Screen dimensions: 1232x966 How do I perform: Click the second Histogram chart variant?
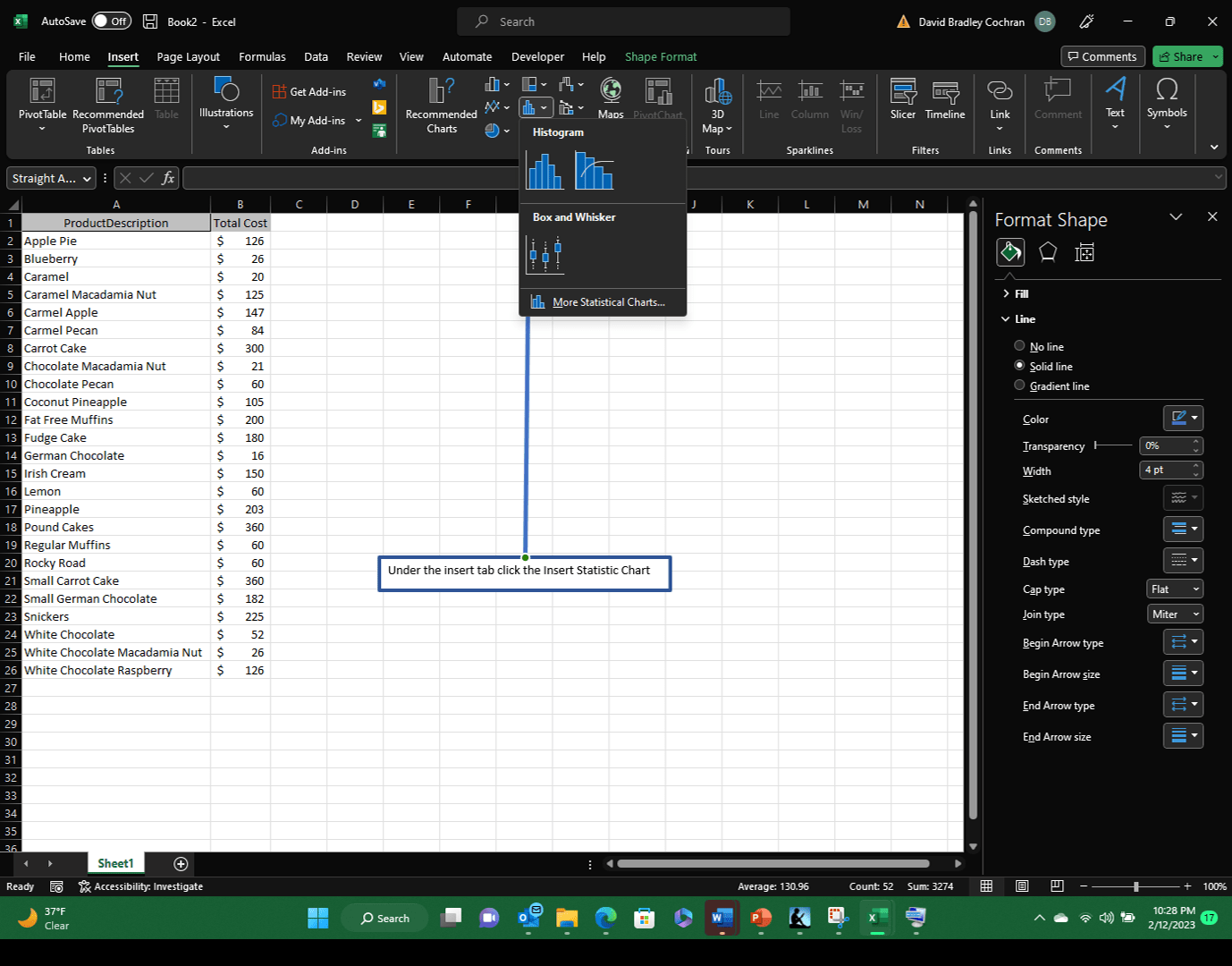pyautogui.click(x=594, y=170)
